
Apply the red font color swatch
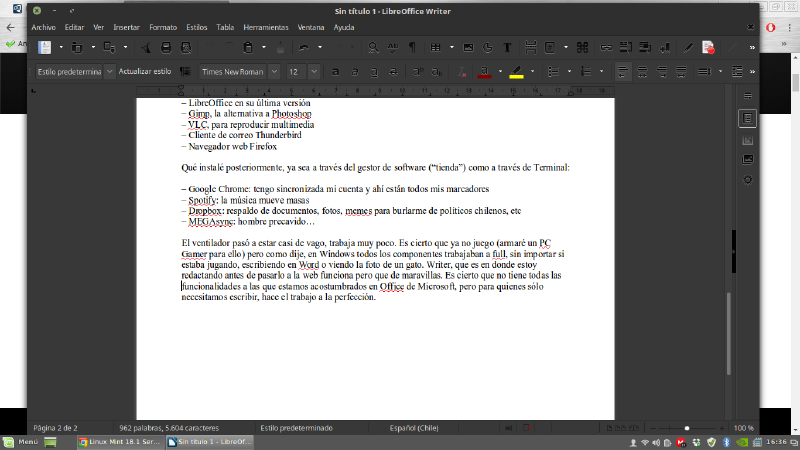484,72
